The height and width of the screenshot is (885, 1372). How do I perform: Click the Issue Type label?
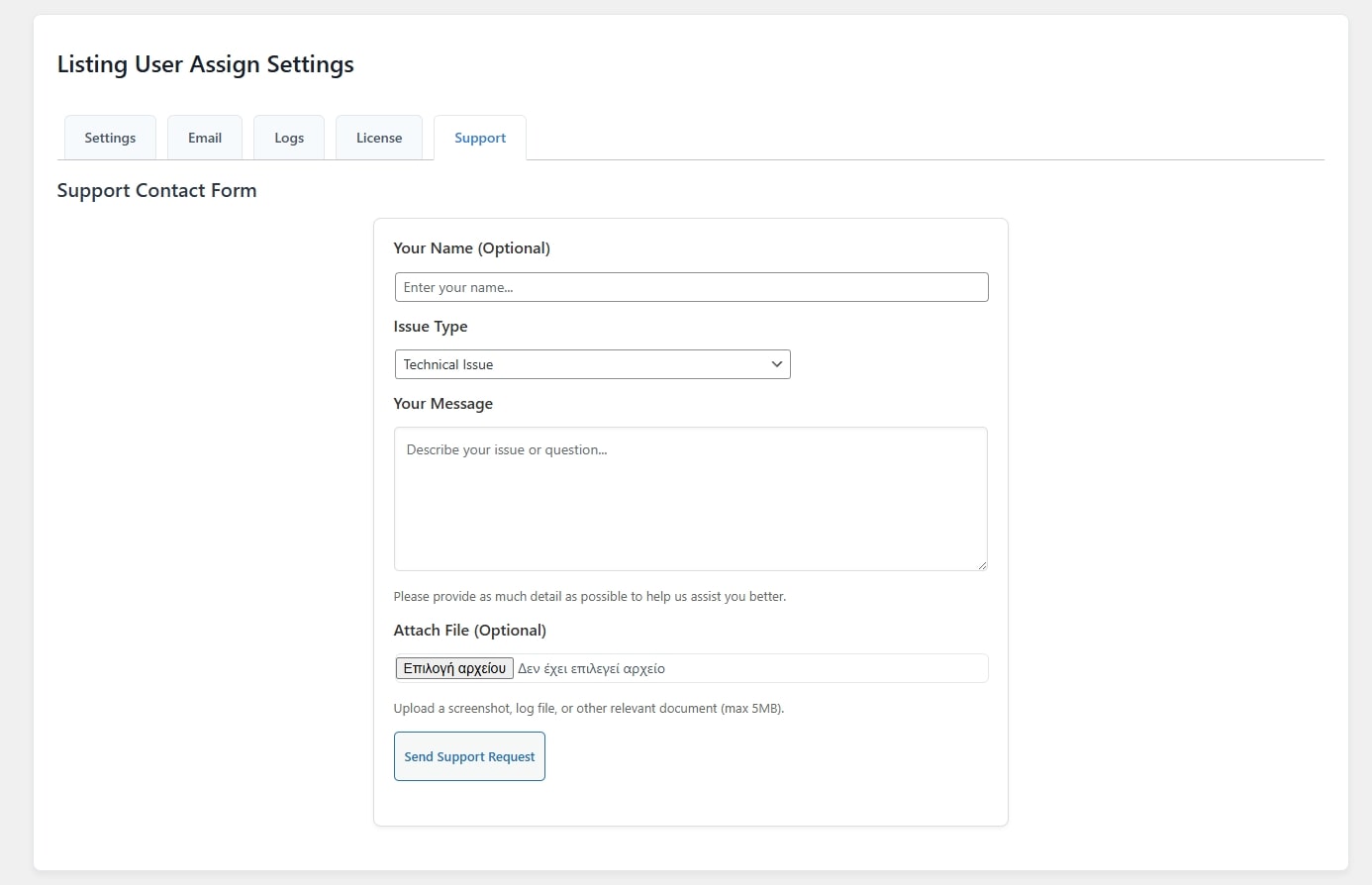[431, 327]
